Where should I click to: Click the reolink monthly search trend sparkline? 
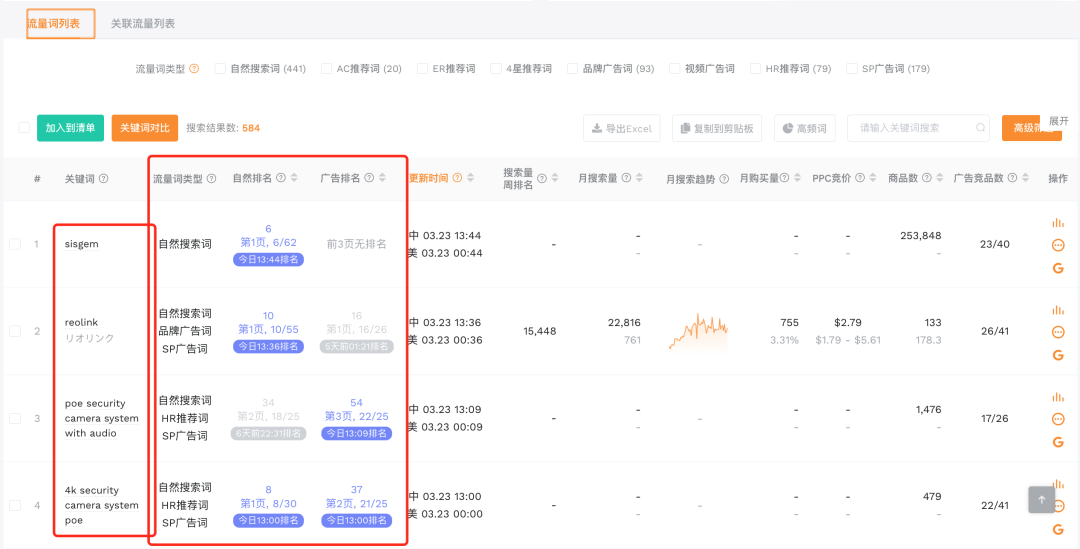(698, 331)
